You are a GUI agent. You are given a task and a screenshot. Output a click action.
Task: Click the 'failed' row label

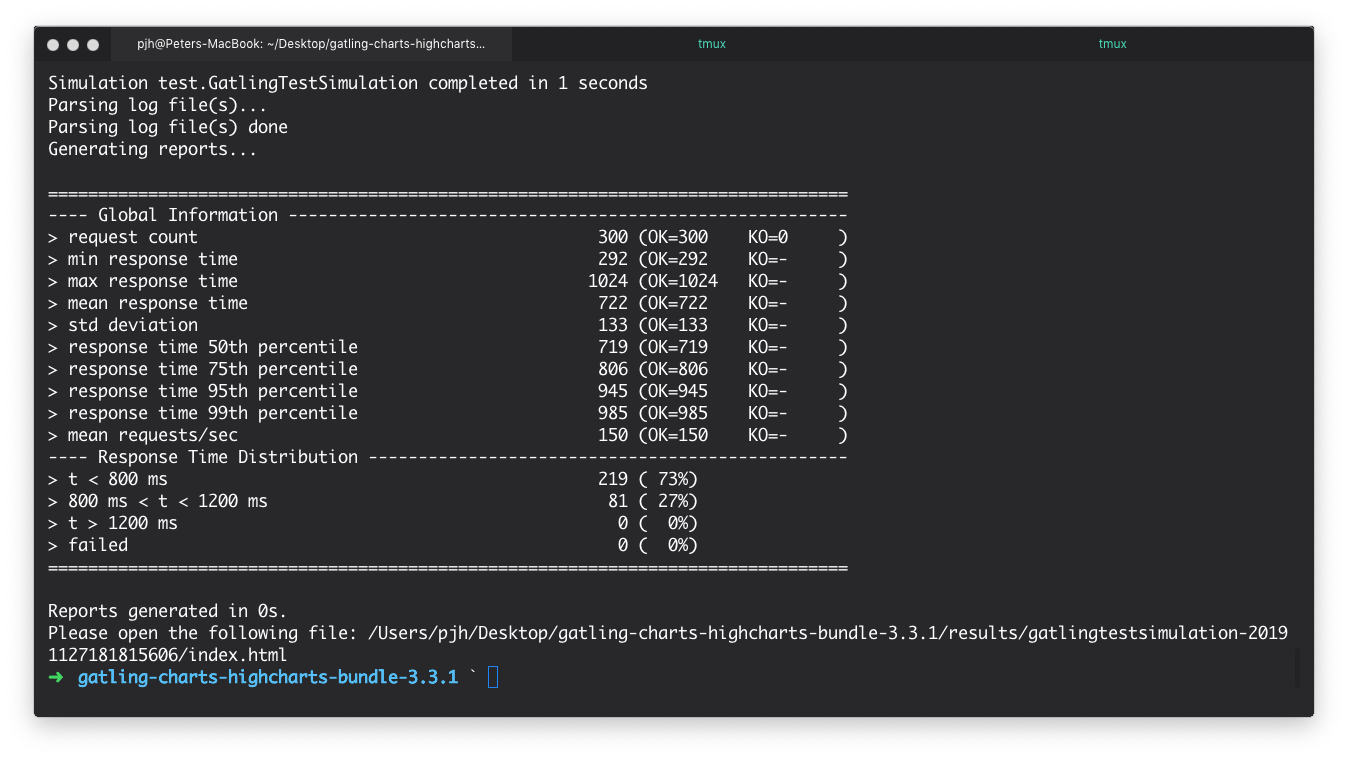tap(98, 545)
